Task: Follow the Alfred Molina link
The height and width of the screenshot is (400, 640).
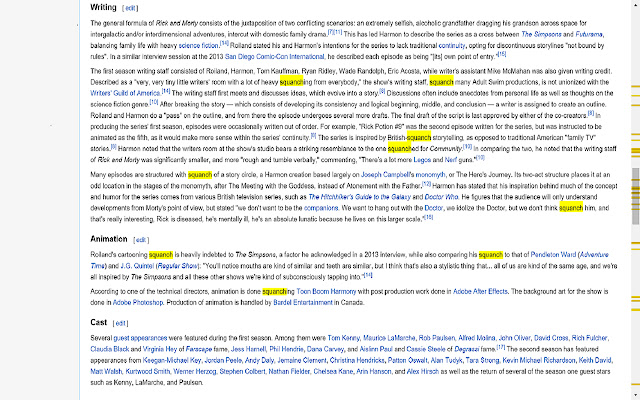Action: tap(476, 338)
